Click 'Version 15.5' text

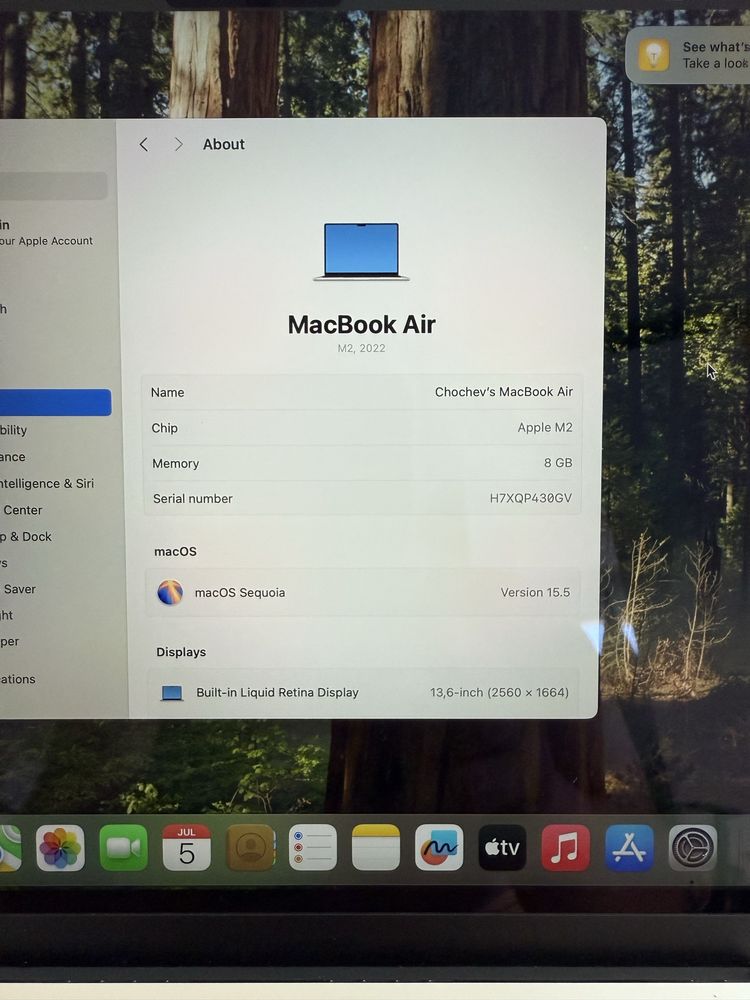tap(535, 592)
